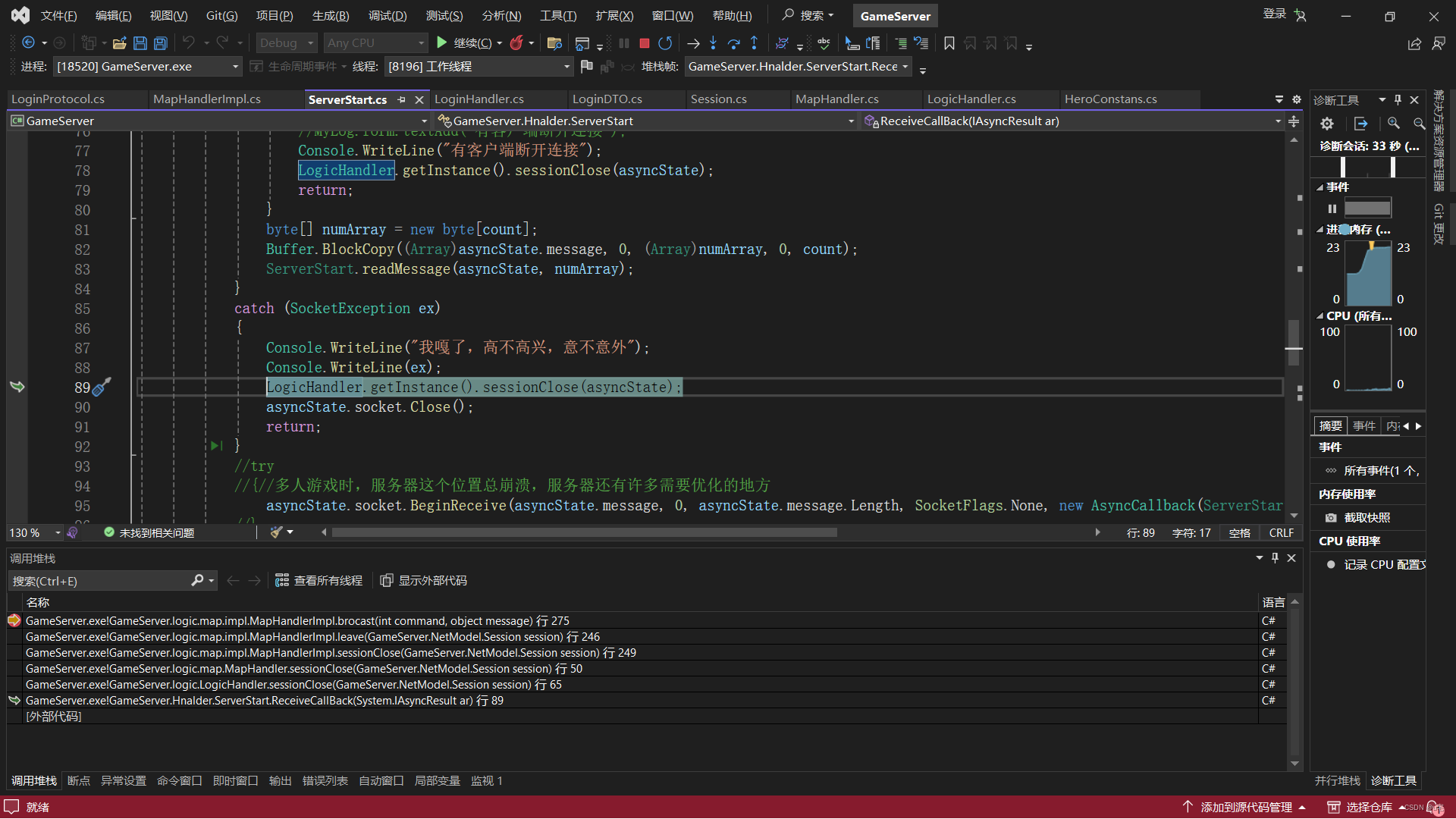Click Step Over icon in toolbar
Viewport: 1456px width, 819px height.
[733, 43]
